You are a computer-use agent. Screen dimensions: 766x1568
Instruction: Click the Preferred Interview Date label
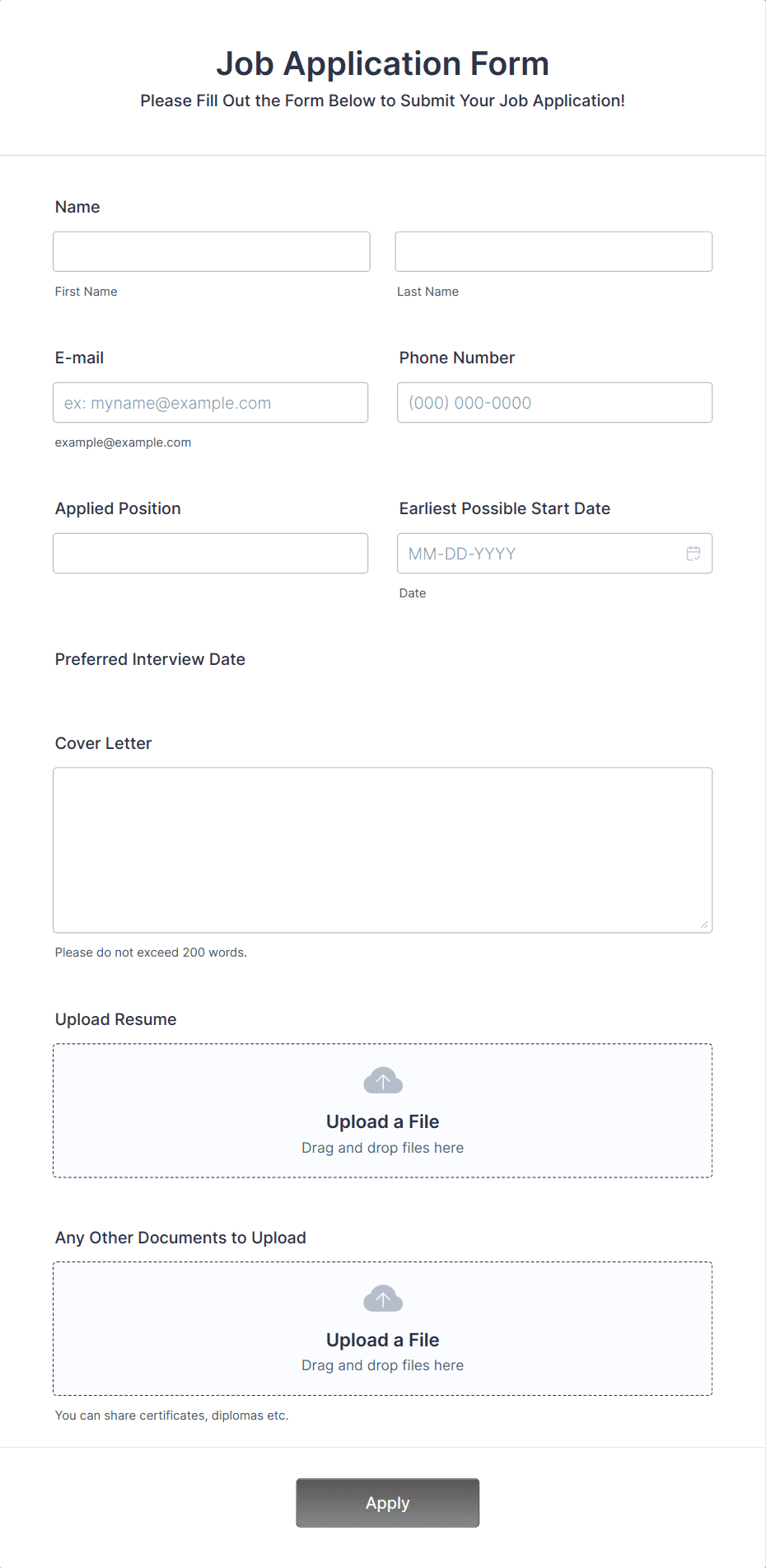click(150, 659)
